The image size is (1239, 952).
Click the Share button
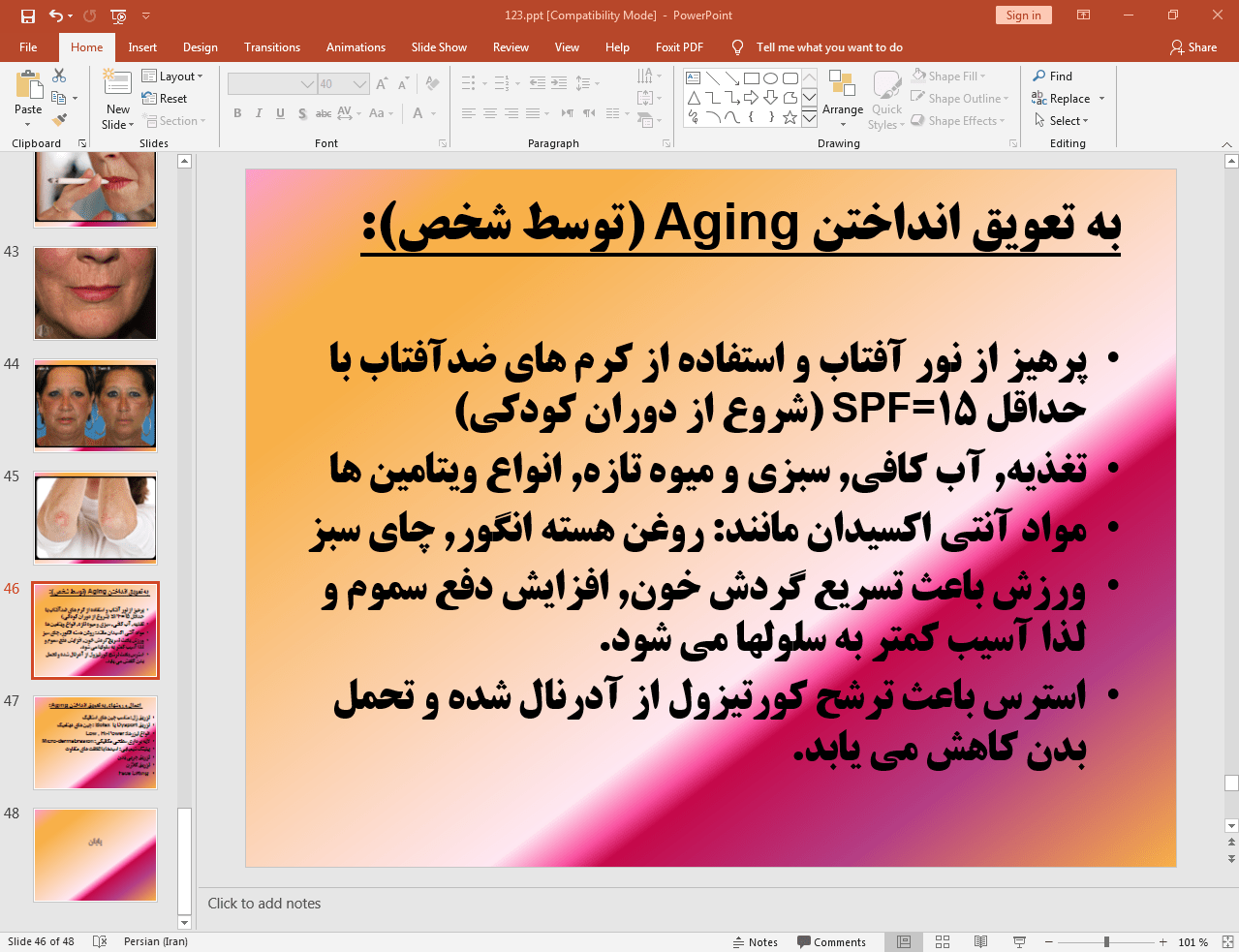click(1193, 47)
